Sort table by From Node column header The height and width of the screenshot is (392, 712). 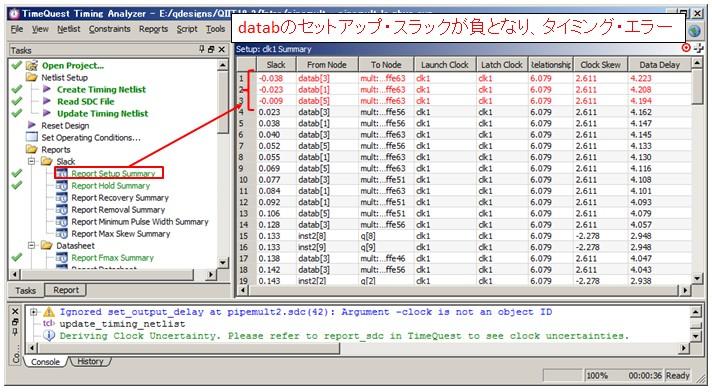[327, 65]
